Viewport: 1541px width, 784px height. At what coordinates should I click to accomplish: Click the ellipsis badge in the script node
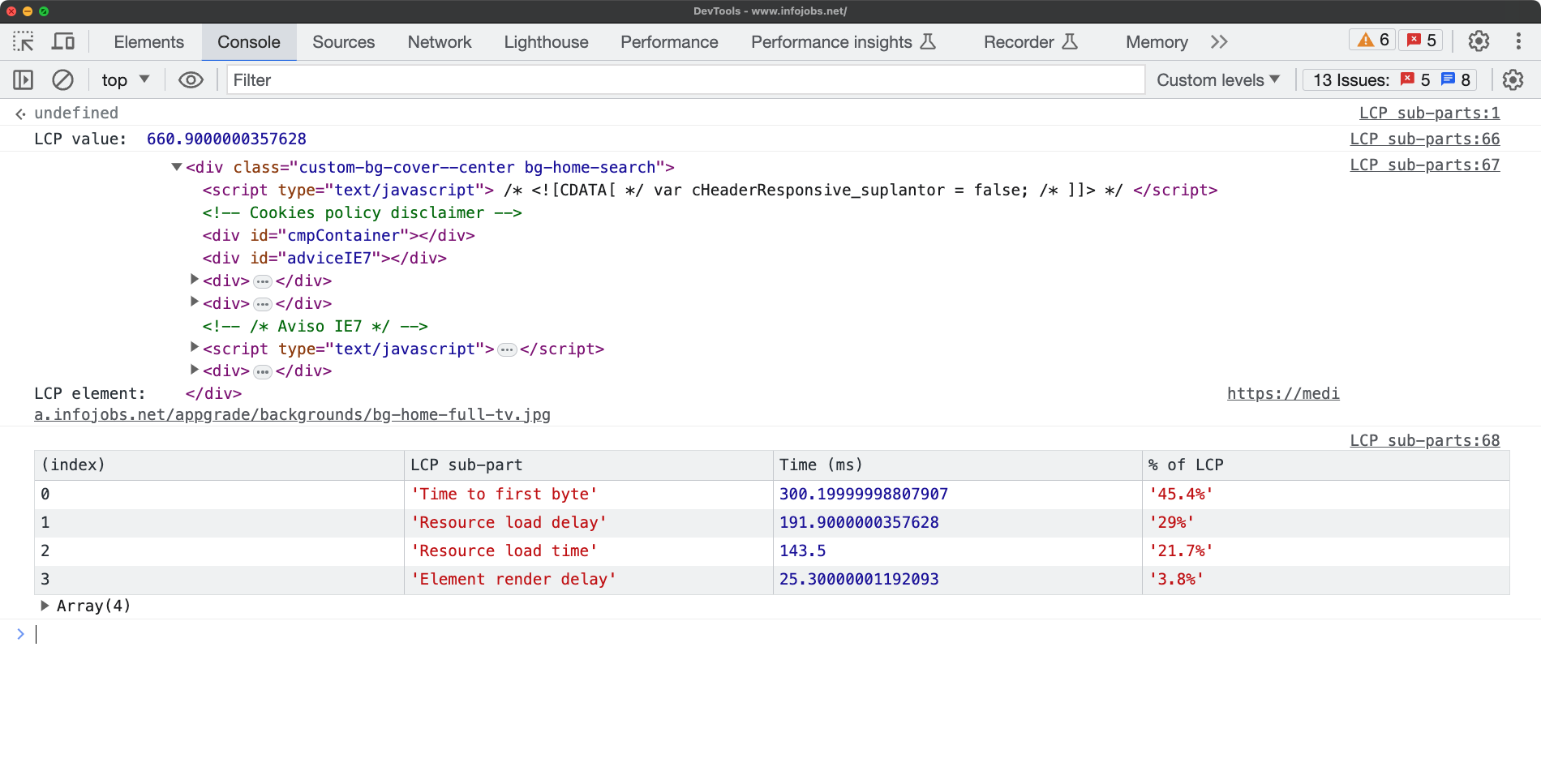tap(507, 349)
